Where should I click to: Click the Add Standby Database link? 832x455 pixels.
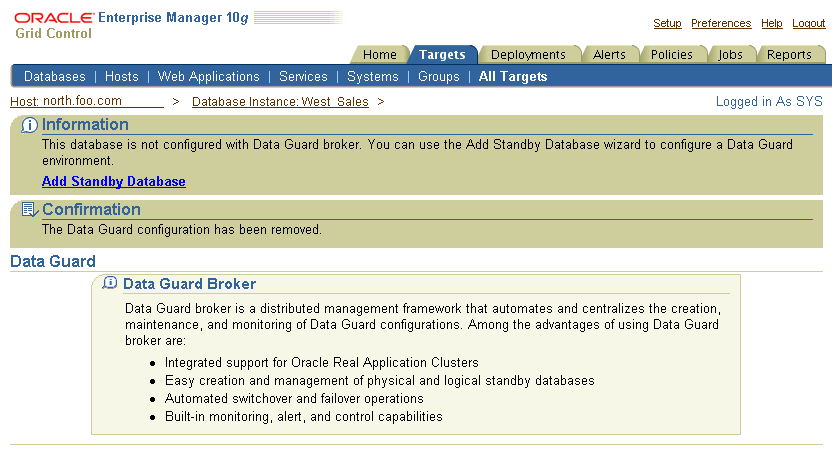(114, 181)
